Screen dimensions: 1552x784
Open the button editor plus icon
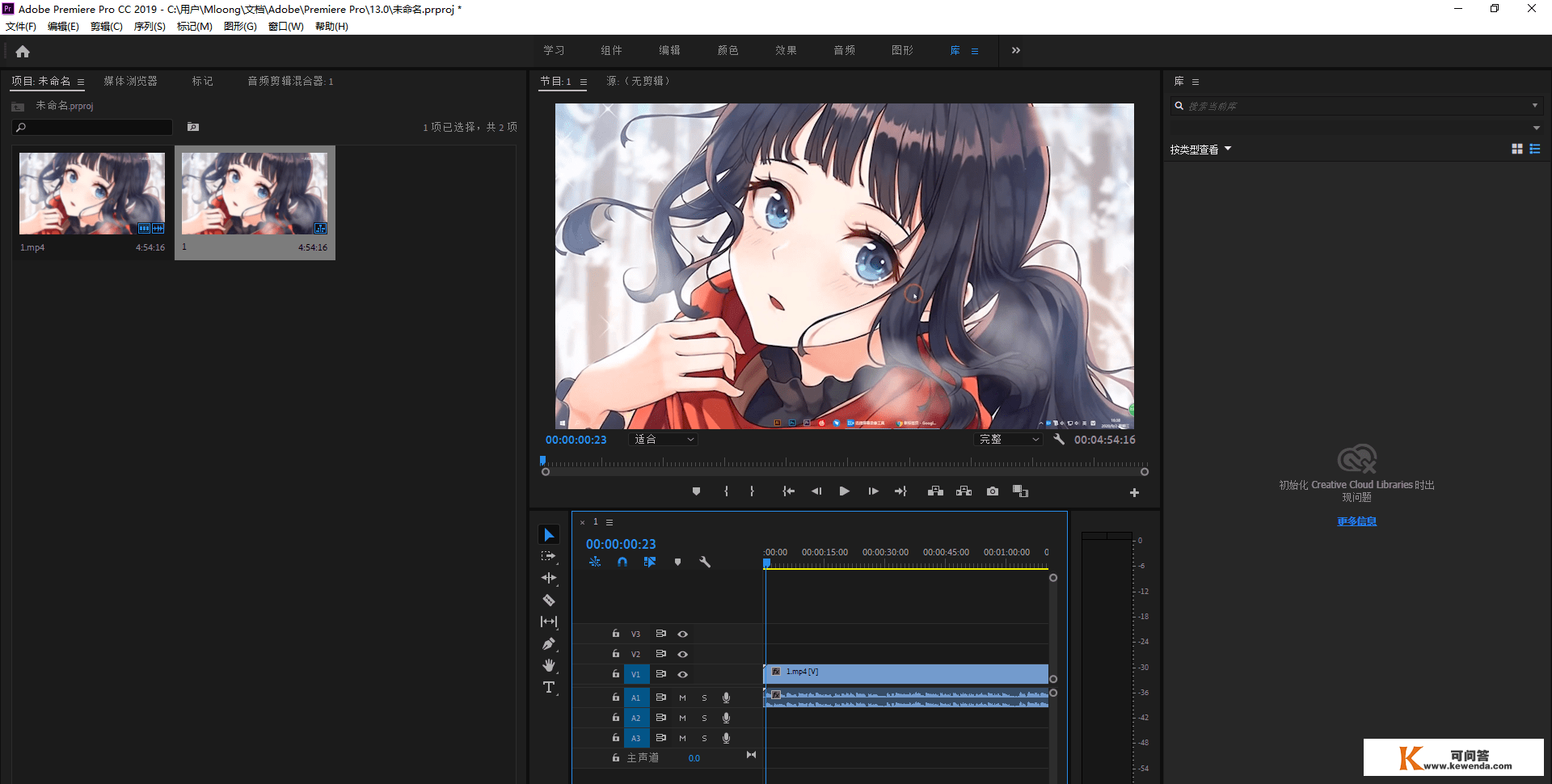click(1134, 492)
